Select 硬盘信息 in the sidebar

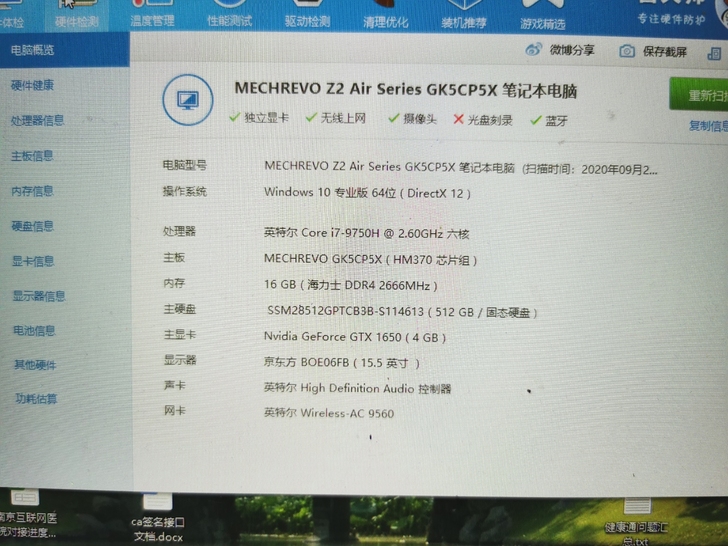[x=32, y=226]
